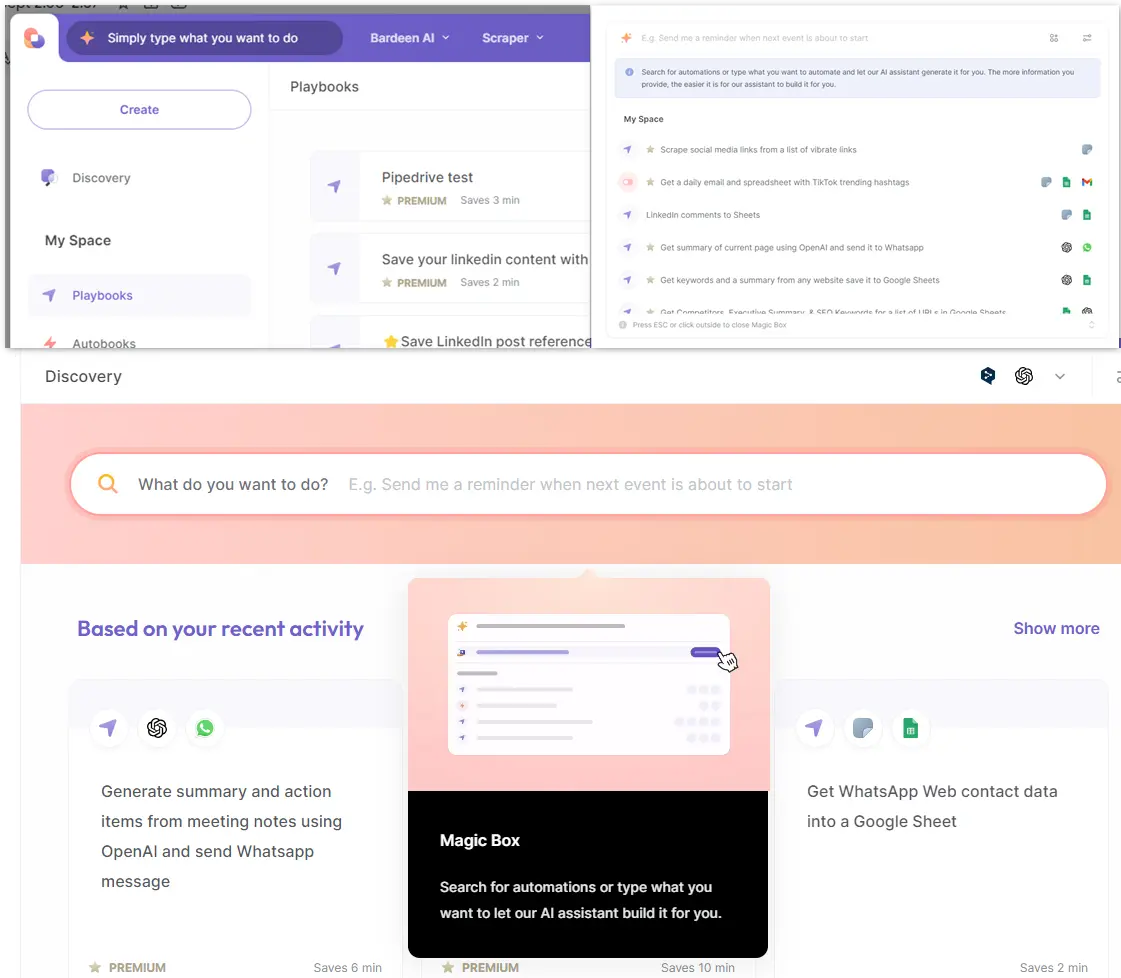Click the Playbooks paper-plane sidebar icon
Viewport: 1121px width, 978px height.
(49, 295)
